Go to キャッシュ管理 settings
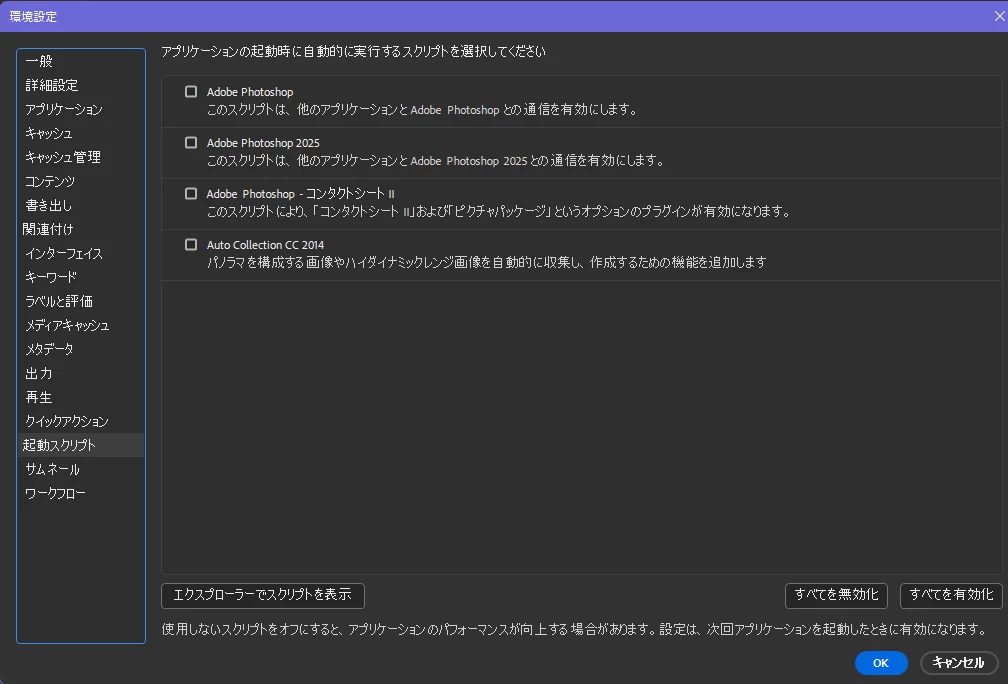The height and width of the screenshot is (684, 1008). pyautogui.click(x=81, y=157)
